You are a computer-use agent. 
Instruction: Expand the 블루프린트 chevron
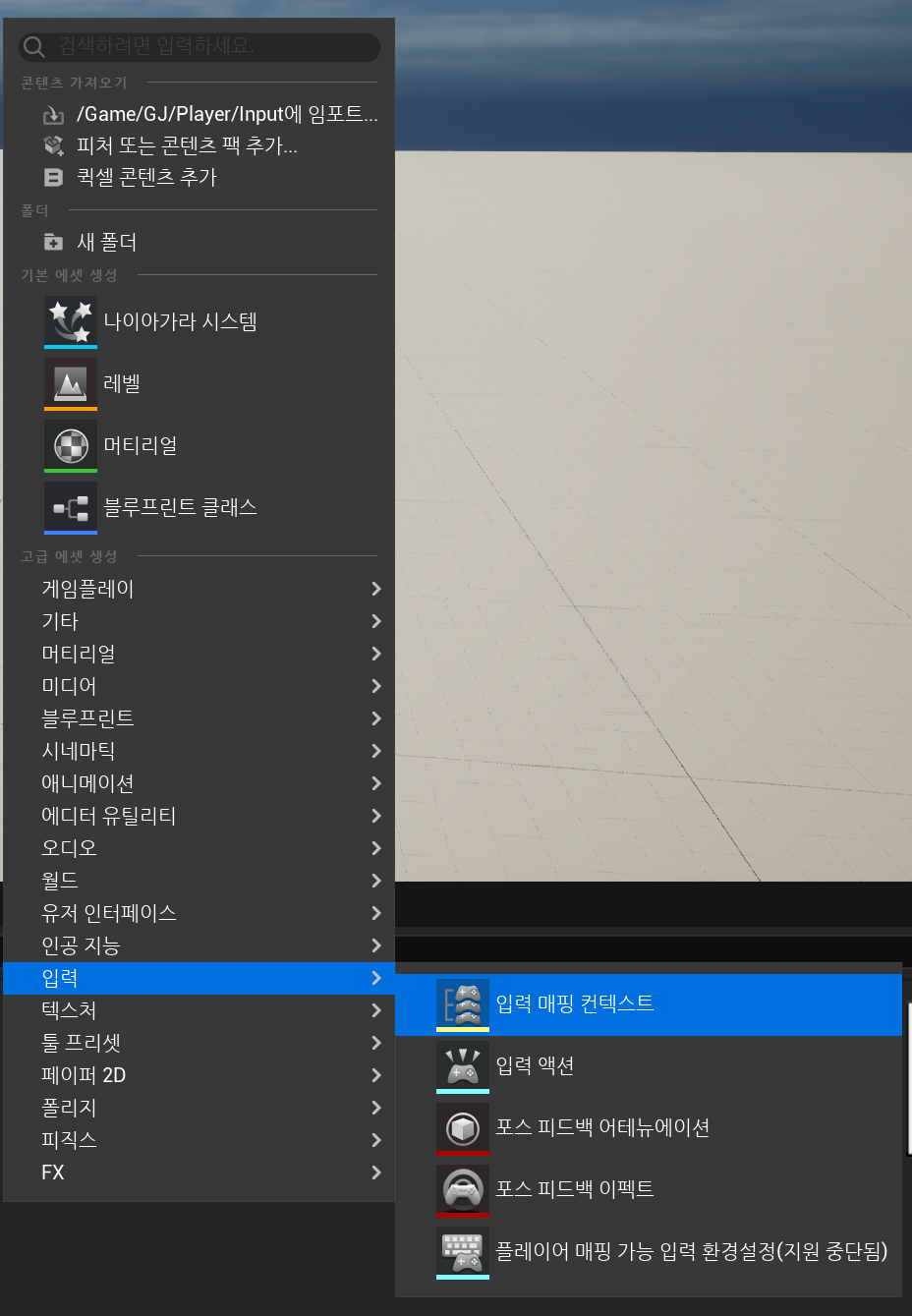coord(375,718)
